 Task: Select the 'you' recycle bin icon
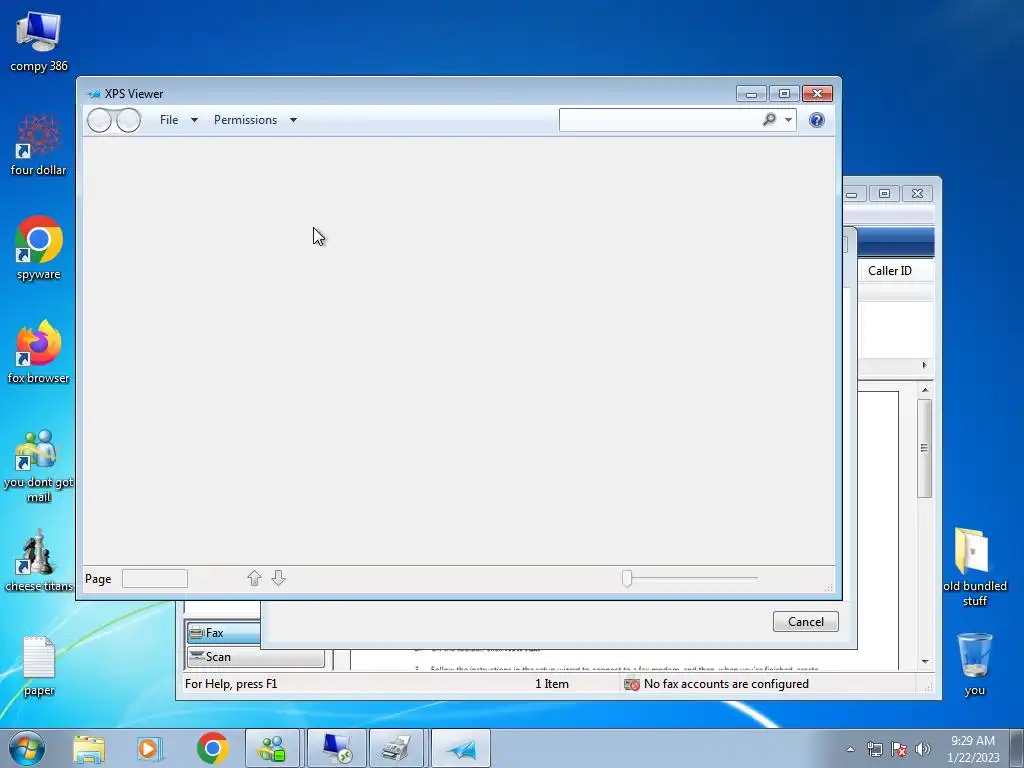click(x=974, y=664)
